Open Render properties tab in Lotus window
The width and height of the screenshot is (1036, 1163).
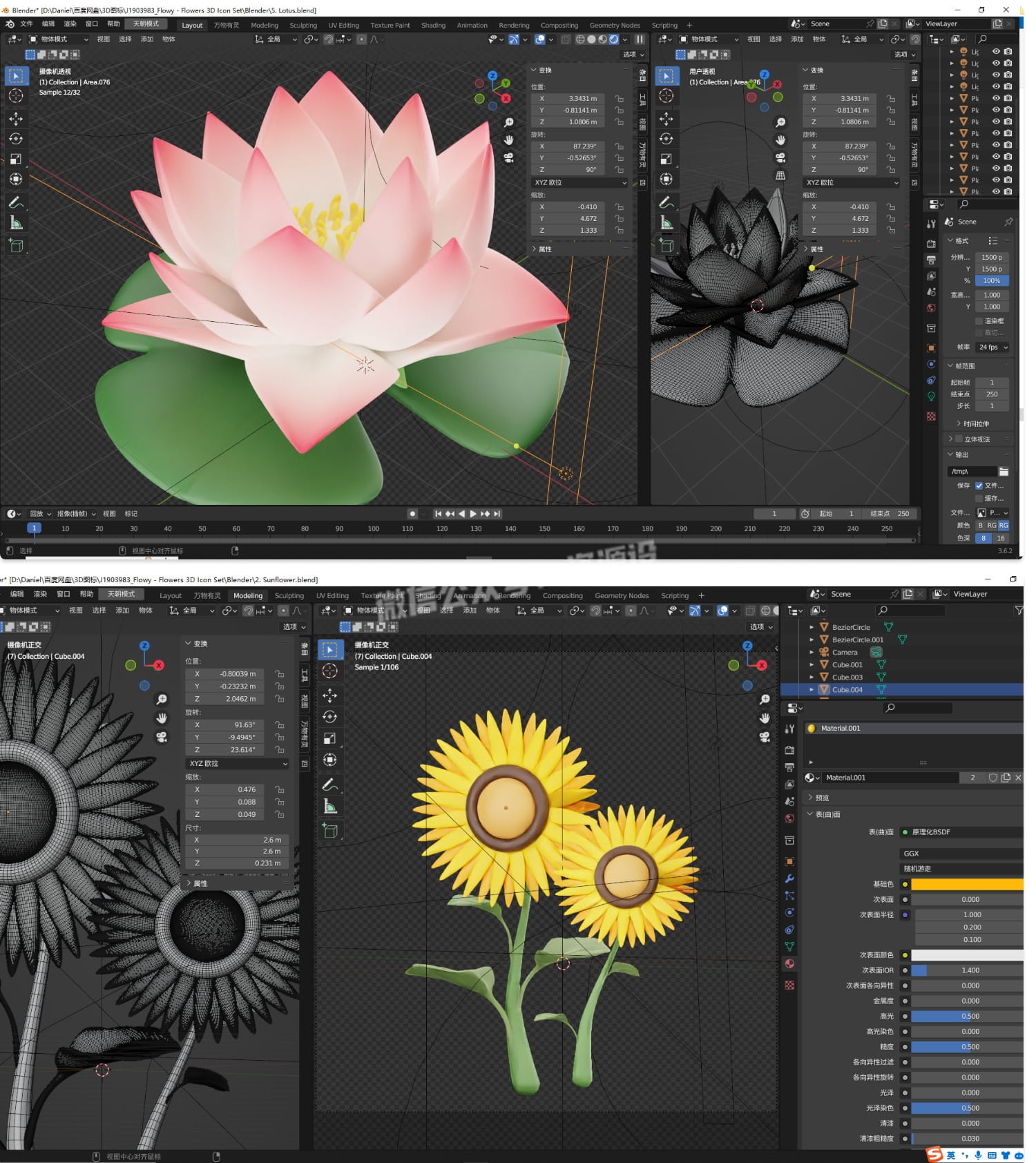click(931, 244)
